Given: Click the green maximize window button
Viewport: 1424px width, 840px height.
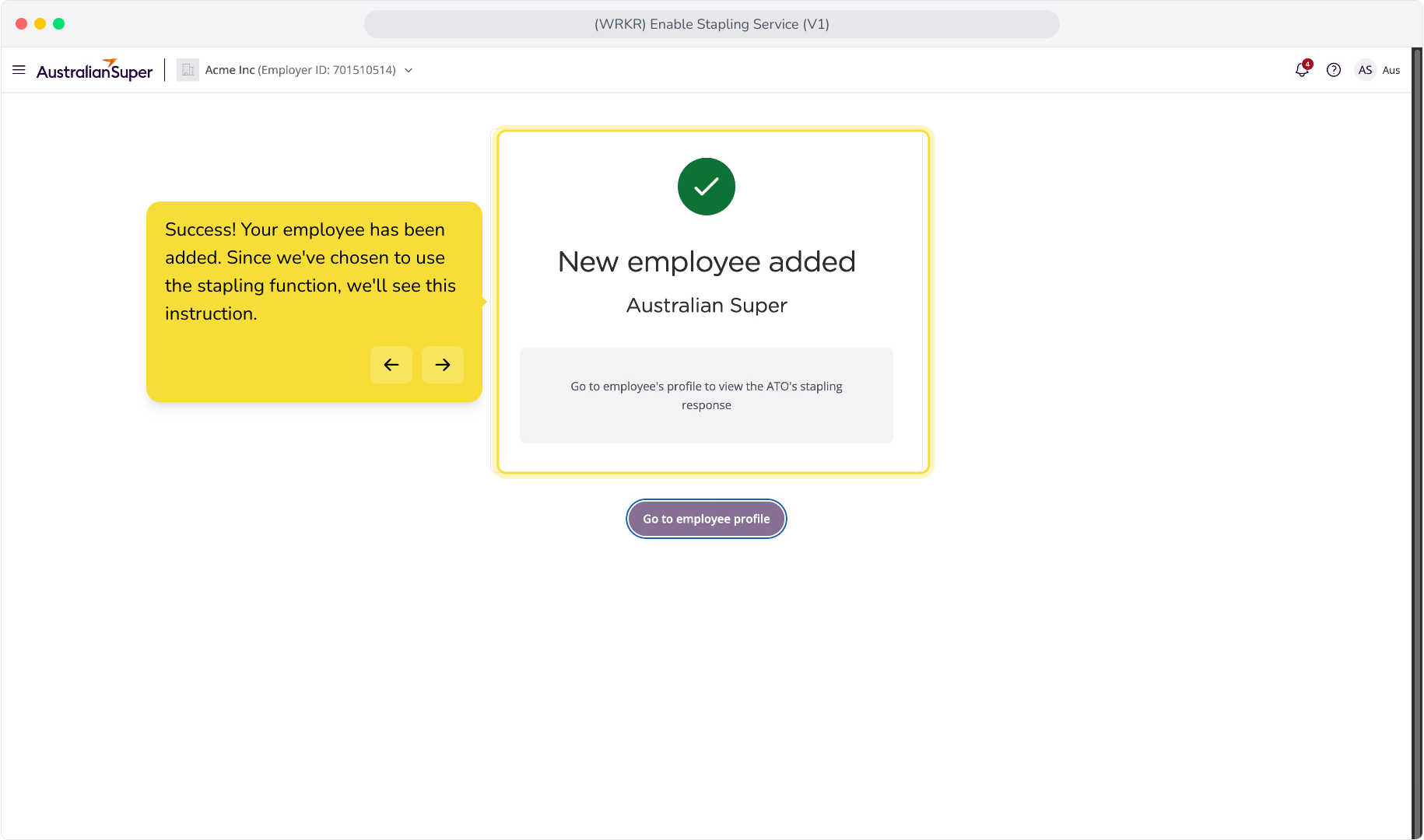Looking at the screenshot, I should pos(58,24).
